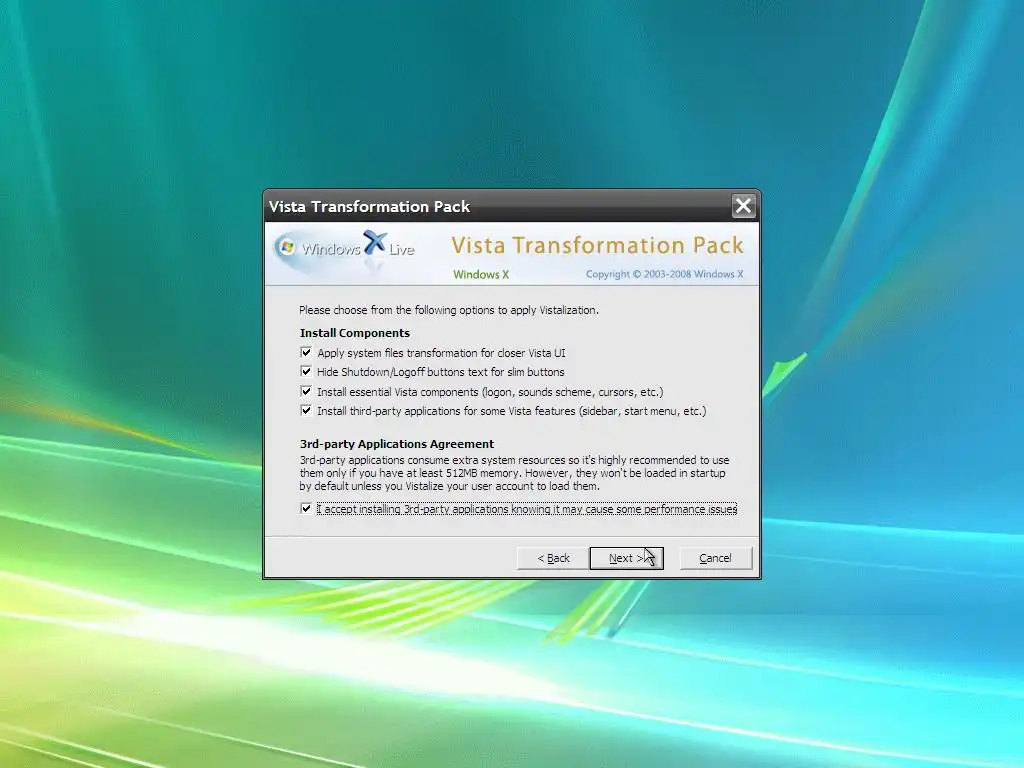1024x768 pixels.
Task: Toggle Hide Shutdown/Logoff buttons text checkbox
Action: (x=306, y=372)
